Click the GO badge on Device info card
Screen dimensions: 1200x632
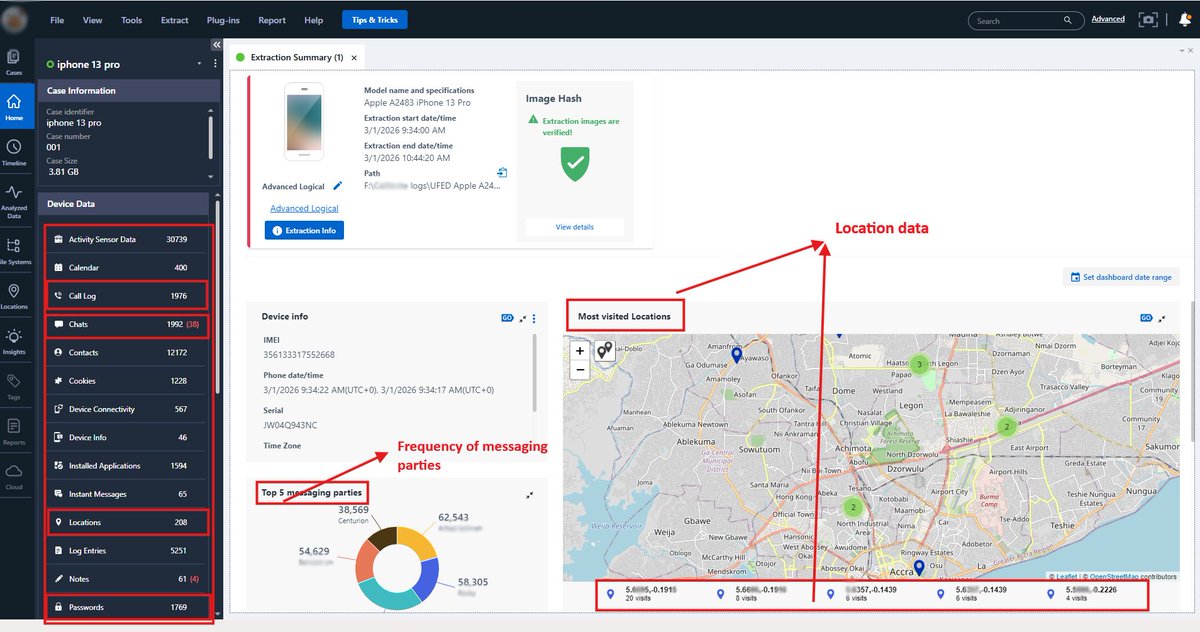click(x=507, y=318)
